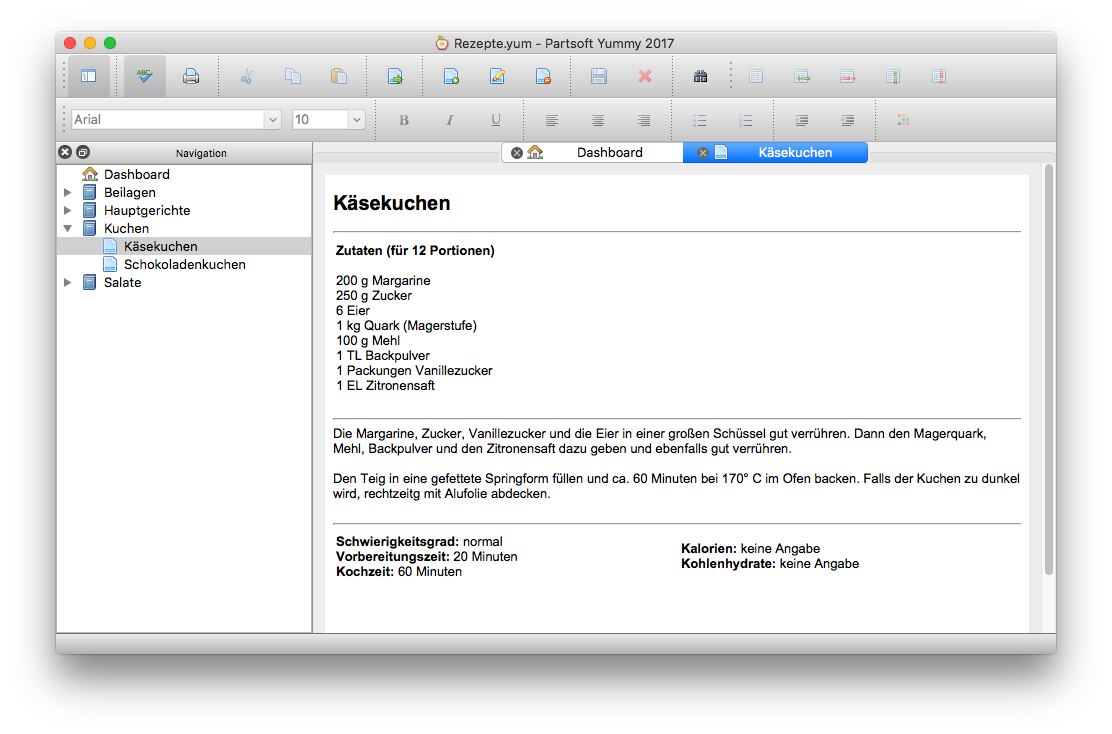Click the red X cancel icon
The image size is (1112, 734).
(x=645, y=76)
